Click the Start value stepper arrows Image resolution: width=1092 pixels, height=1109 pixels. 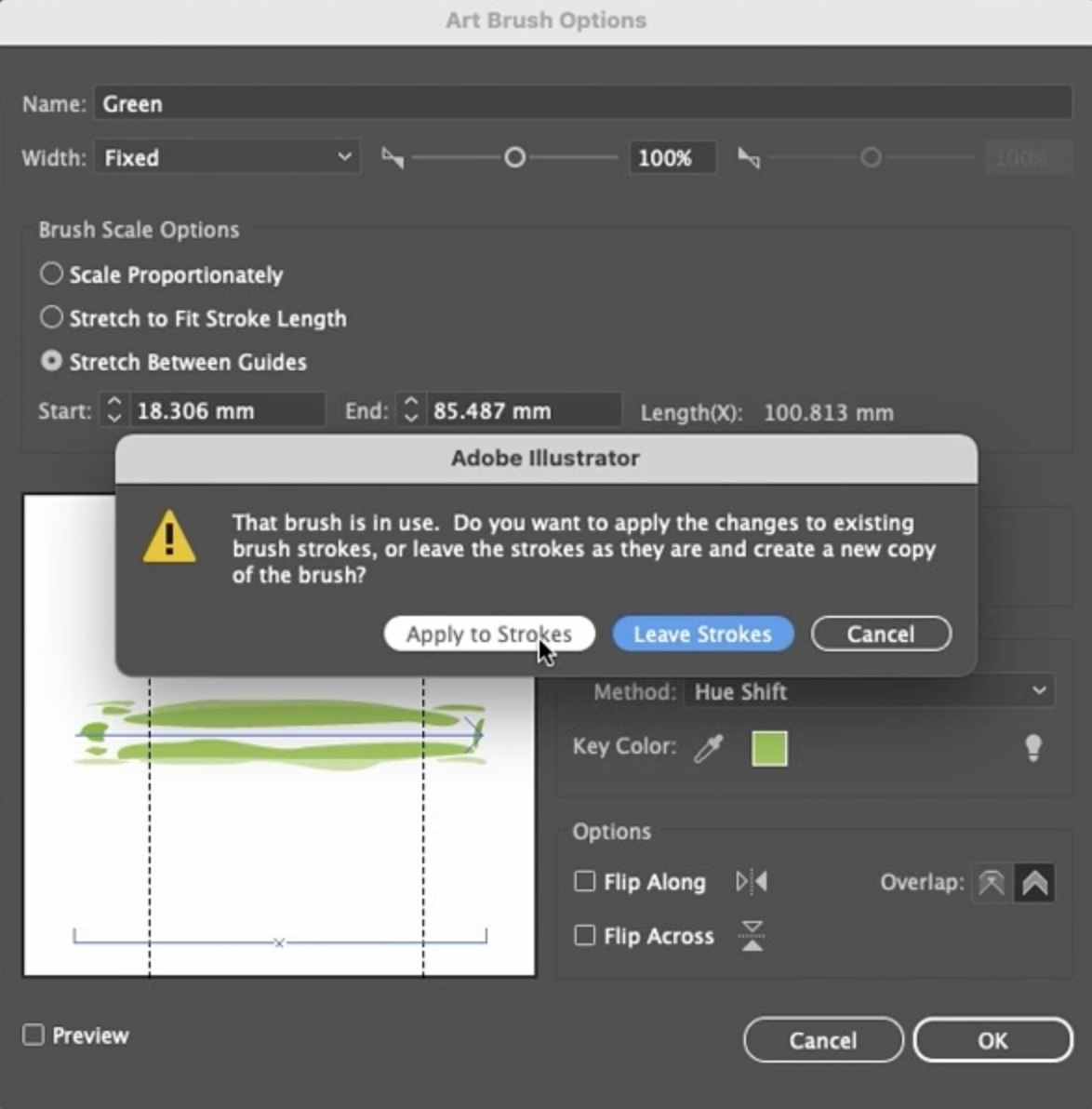click(x=113, y=410)
